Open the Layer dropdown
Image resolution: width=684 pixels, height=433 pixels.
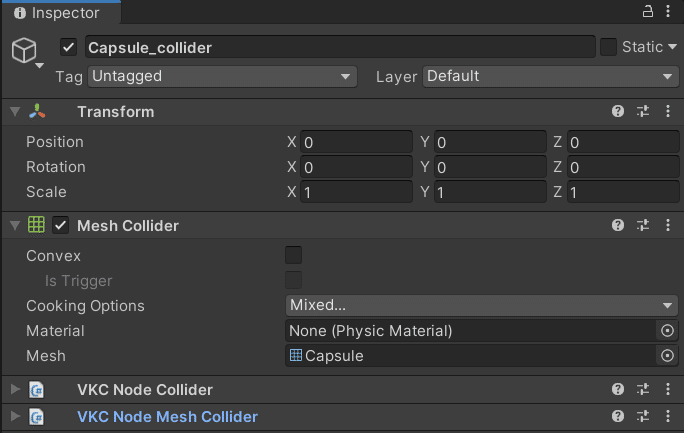tap(550, 76)
